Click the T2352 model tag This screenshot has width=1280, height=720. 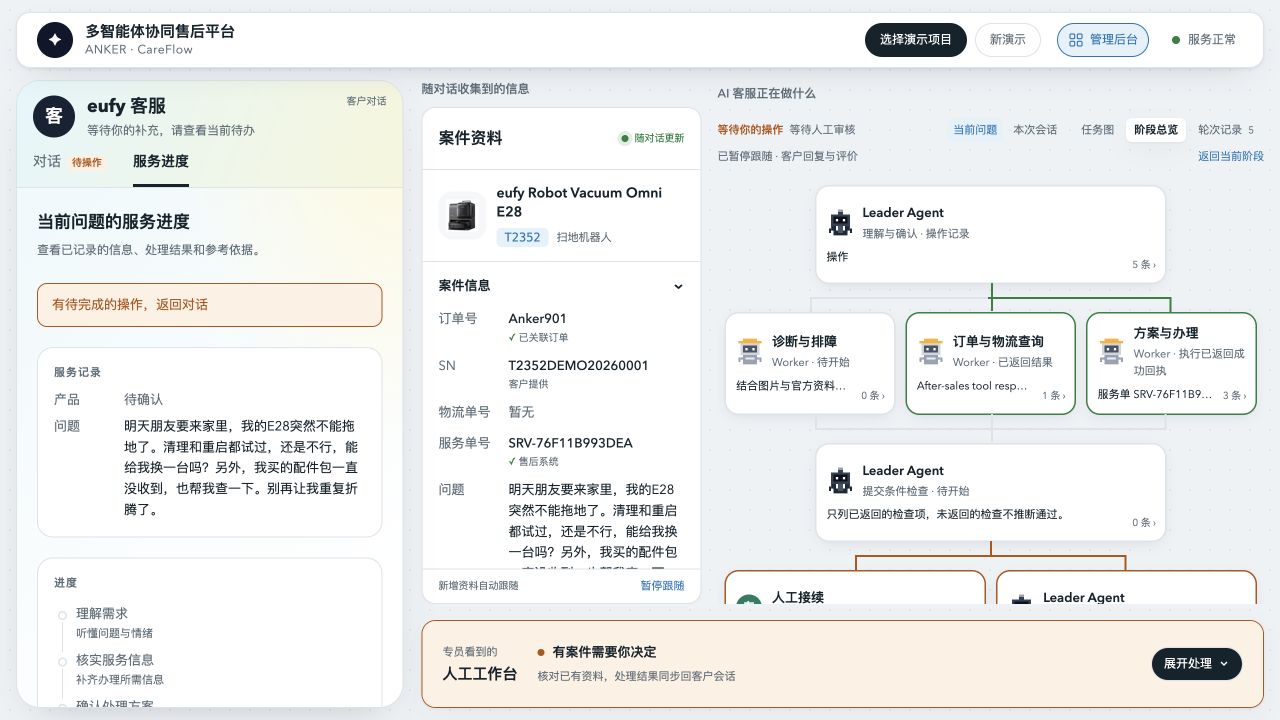[522, 238]
